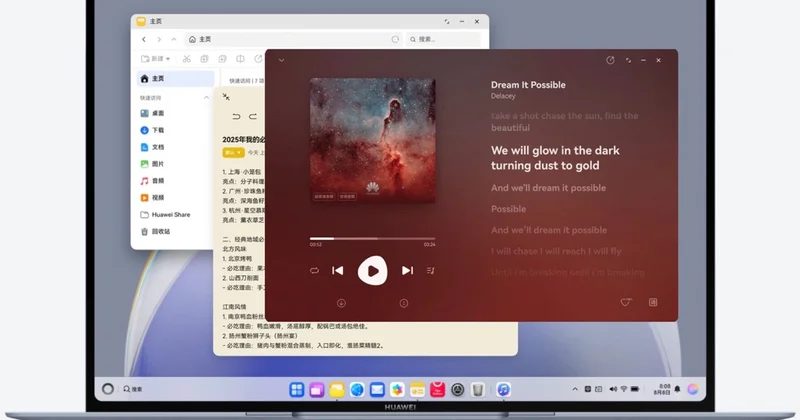Screen dimensions: 800x420
Task: Click the Rename icon in file manager toolbar
Action: tap(240, 59)
